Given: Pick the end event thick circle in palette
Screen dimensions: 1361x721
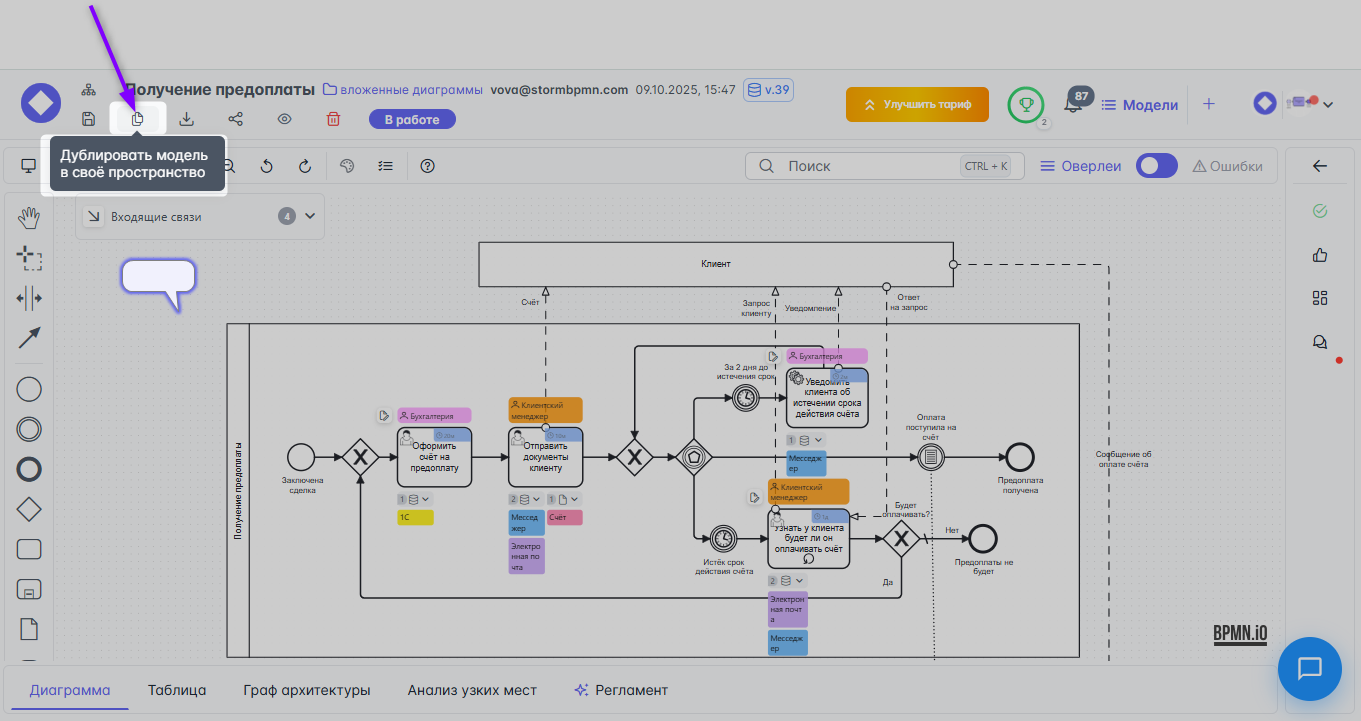Looking at the screenshot, I should pos(29,469).
